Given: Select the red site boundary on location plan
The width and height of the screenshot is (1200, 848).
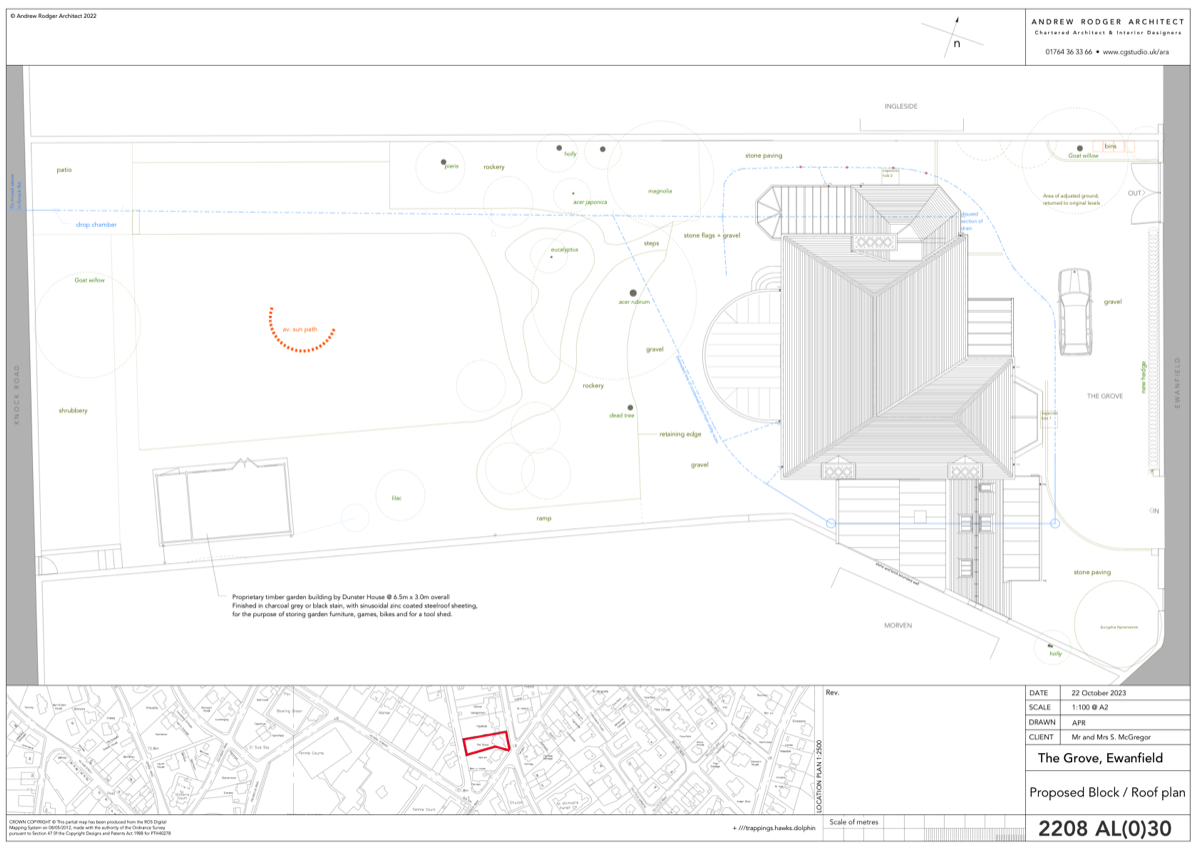Looking at the screenshot, I should pyautogui.click(x=487, y=745).
